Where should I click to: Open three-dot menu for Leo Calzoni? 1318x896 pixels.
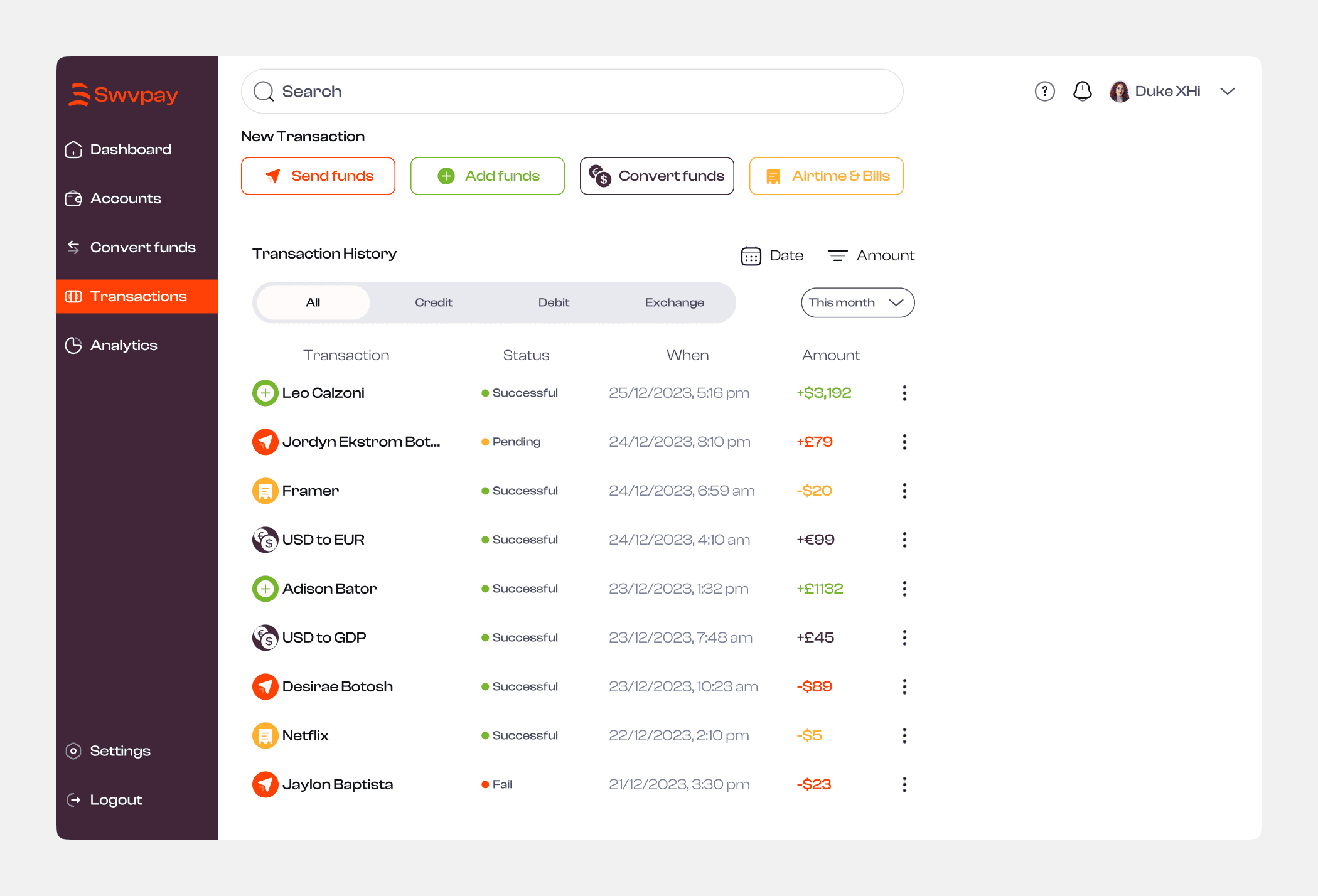(904, 393)
